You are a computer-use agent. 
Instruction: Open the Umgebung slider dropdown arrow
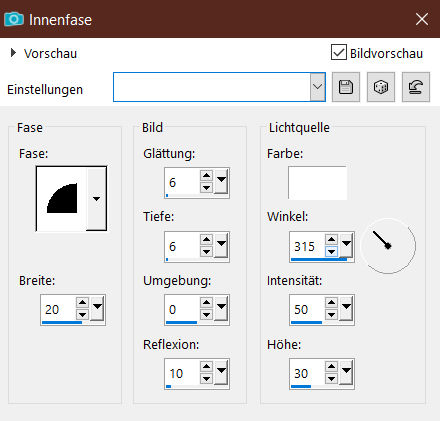coord(221,308)
